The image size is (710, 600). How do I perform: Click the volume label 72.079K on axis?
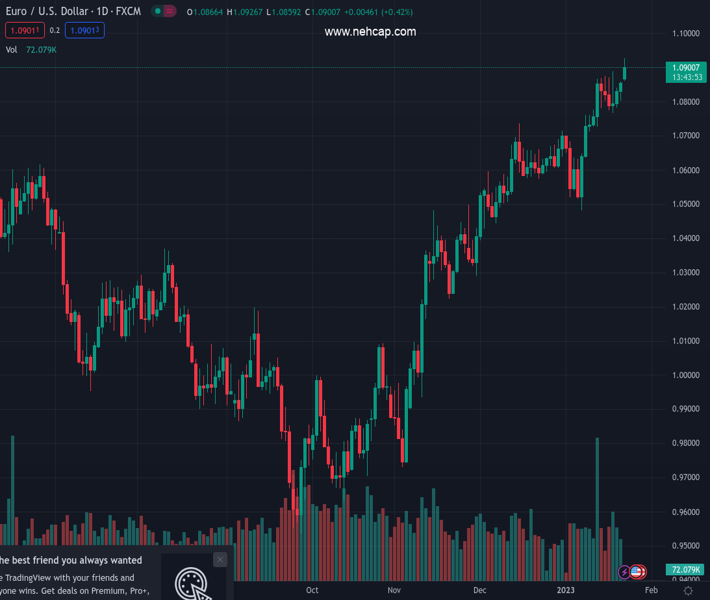[x=685, y=569]
